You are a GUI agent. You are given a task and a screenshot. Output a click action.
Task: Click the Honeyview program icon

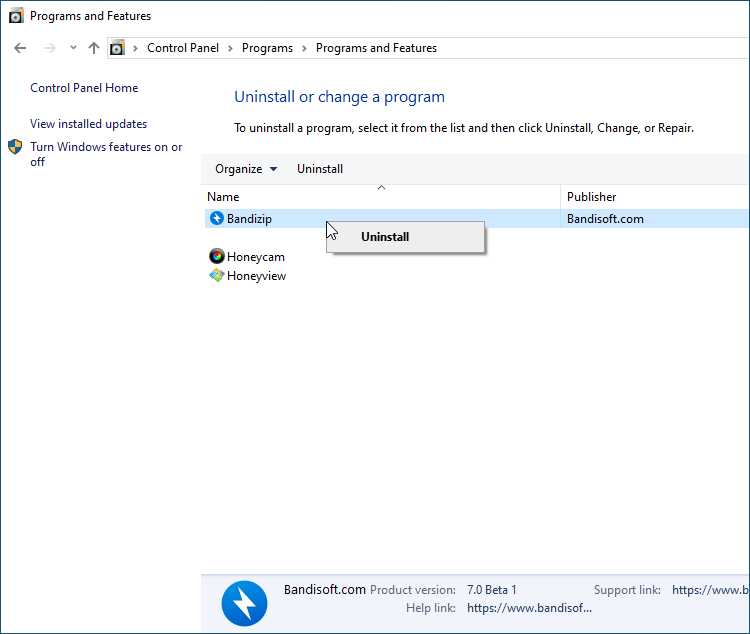pos(217,276)
